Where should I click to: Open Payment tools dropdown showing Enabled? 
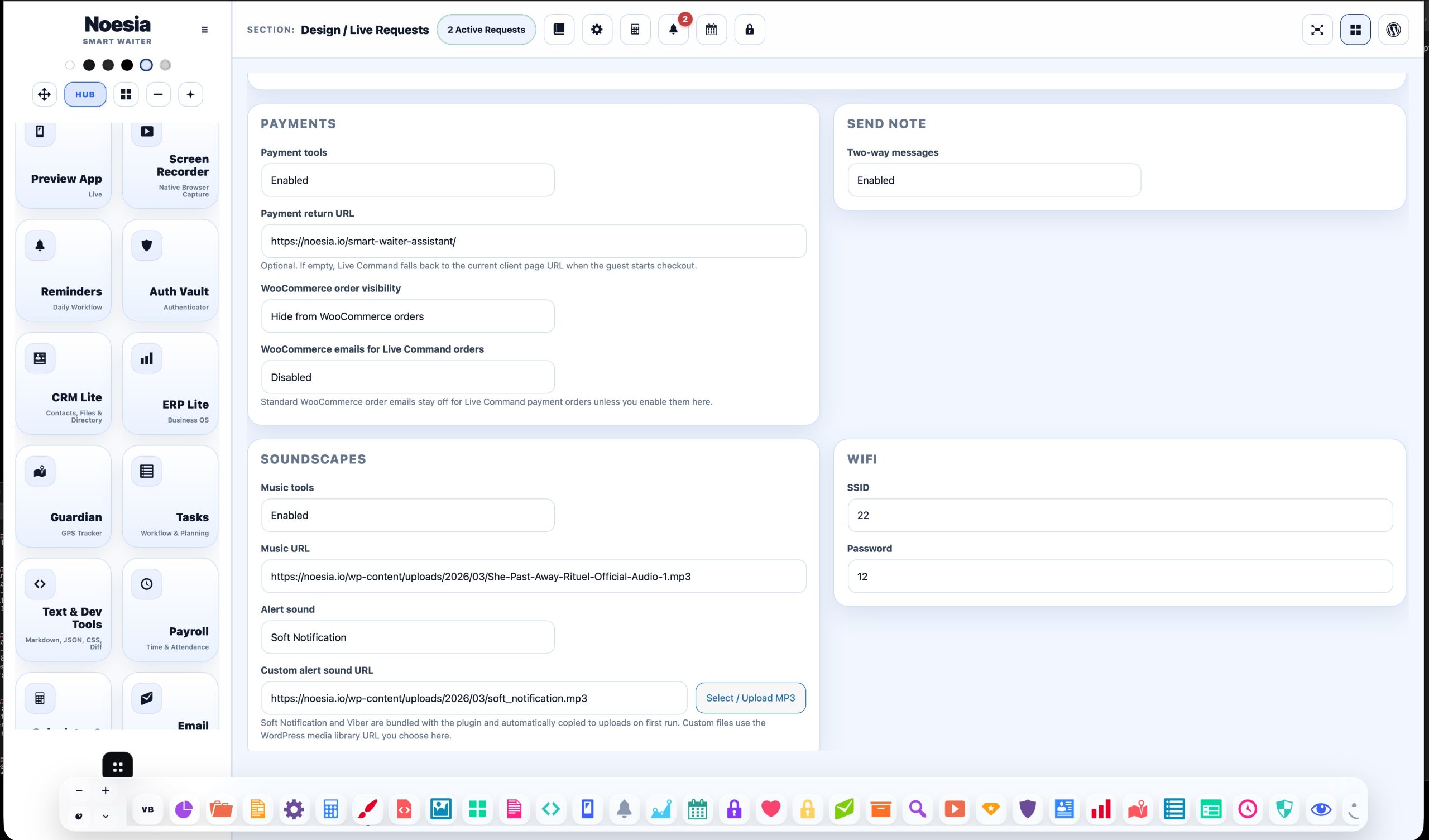pyautogui.click(x=407, y=180)
